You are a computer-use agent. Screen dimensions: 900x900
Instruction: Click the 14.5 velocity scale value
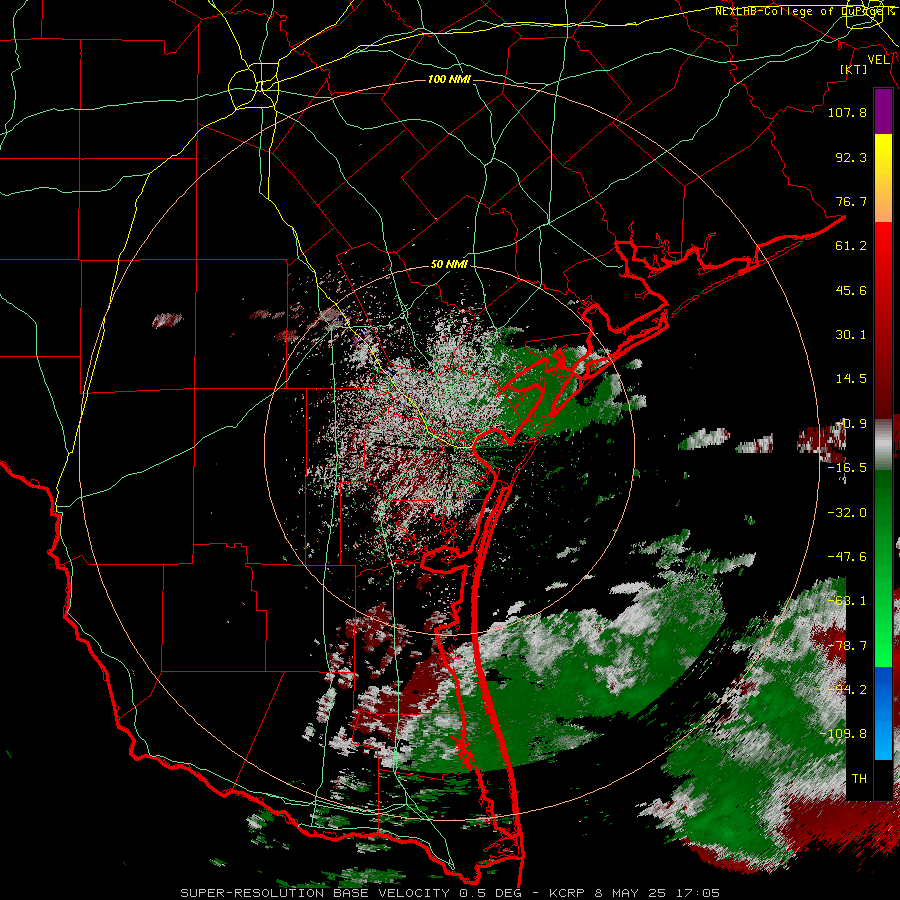851,379
